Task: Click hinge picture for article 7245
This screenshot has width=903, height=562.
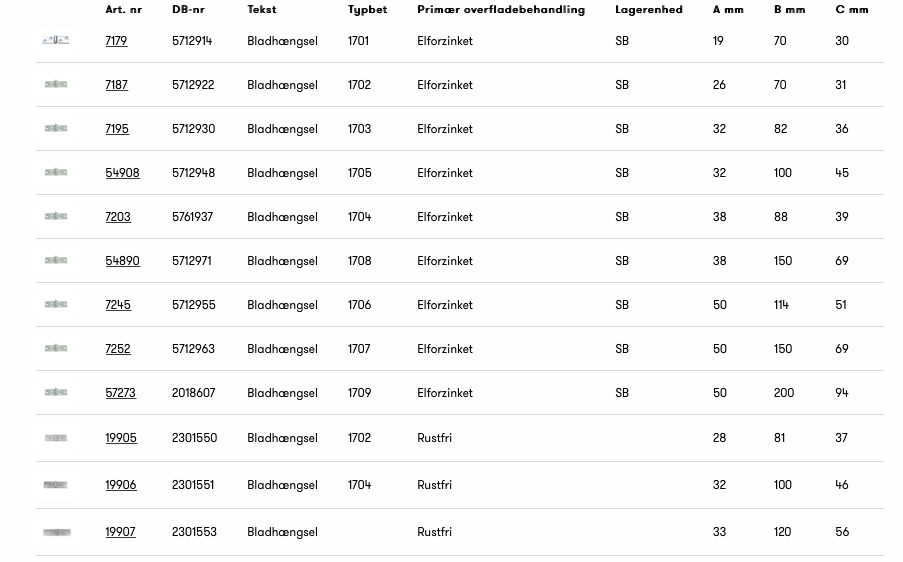Action: coord(56,304)
